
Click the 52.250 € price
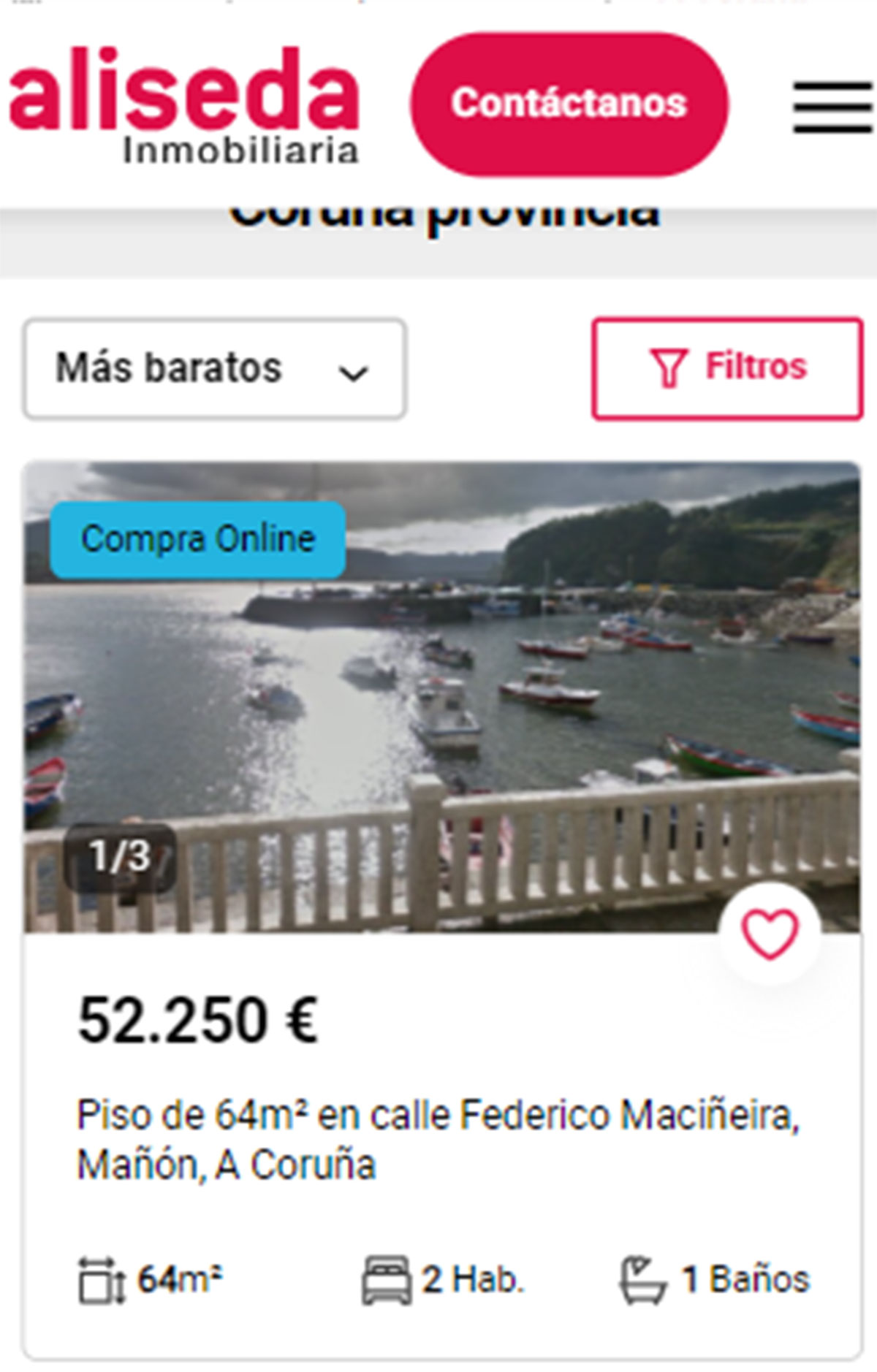[x=198, y=1020]
